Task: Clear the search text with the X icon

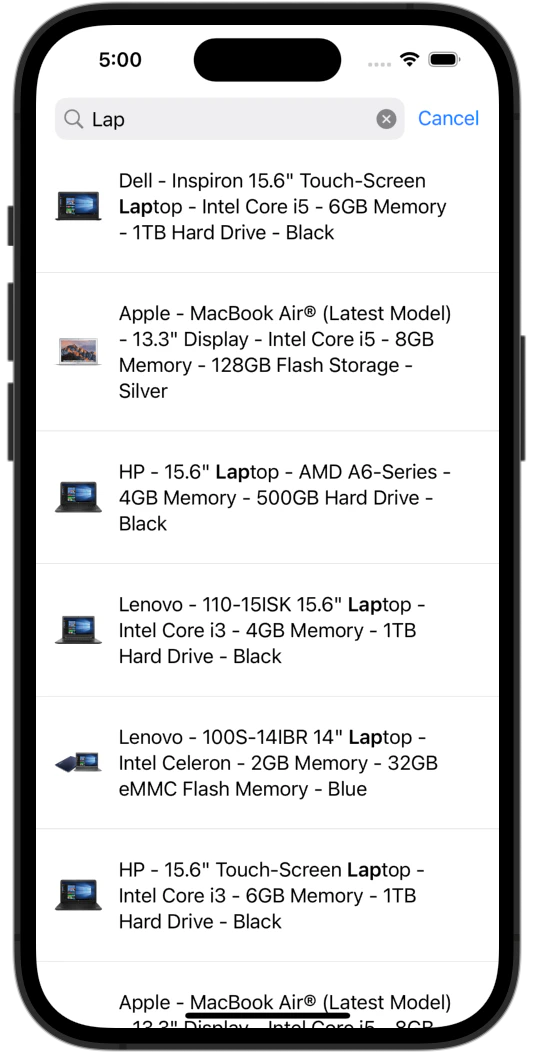Action: pos(386,120)
